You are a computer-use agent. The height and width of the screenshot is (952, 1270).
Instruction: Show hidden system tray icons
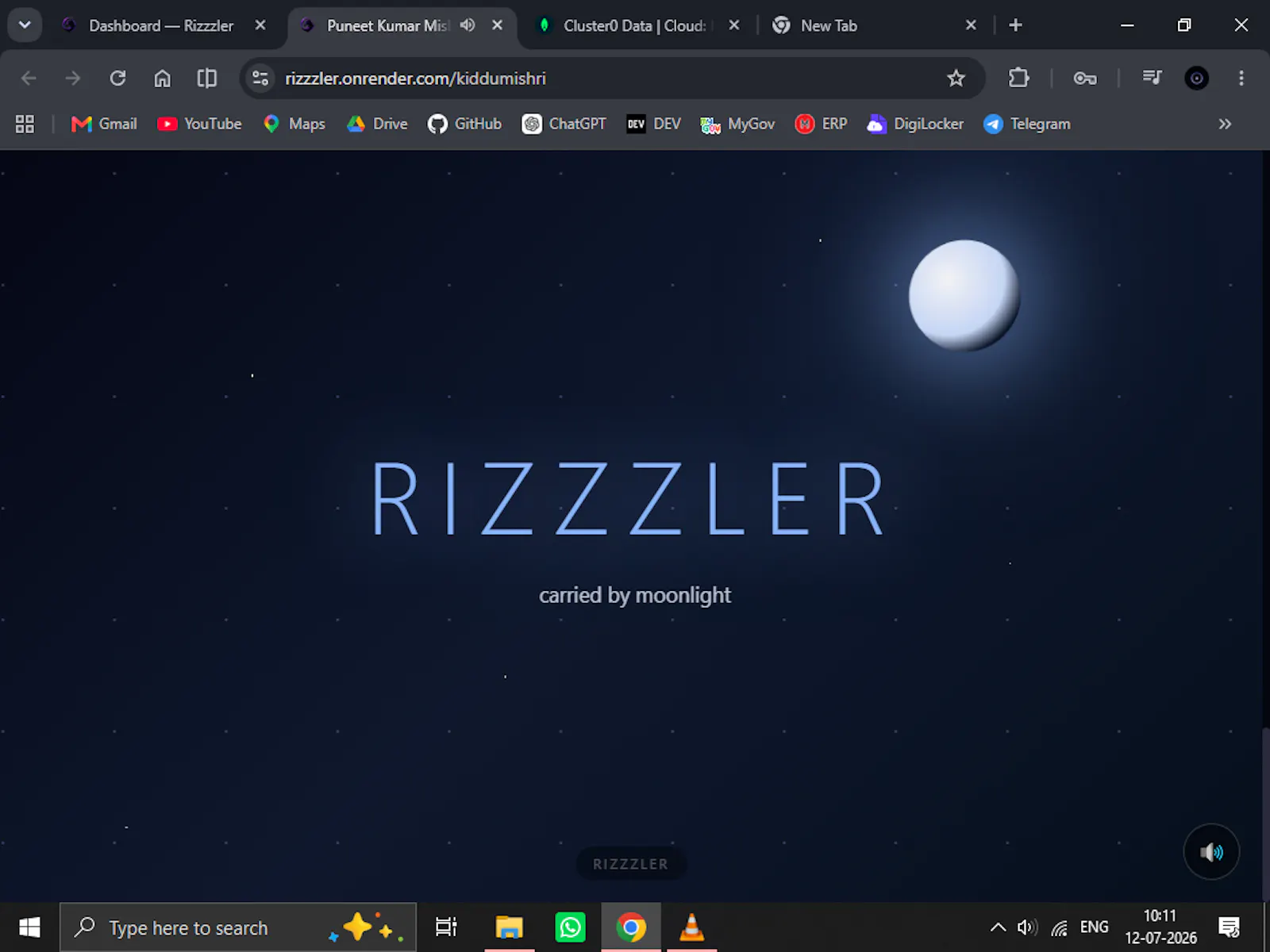[x=998, y=927]
